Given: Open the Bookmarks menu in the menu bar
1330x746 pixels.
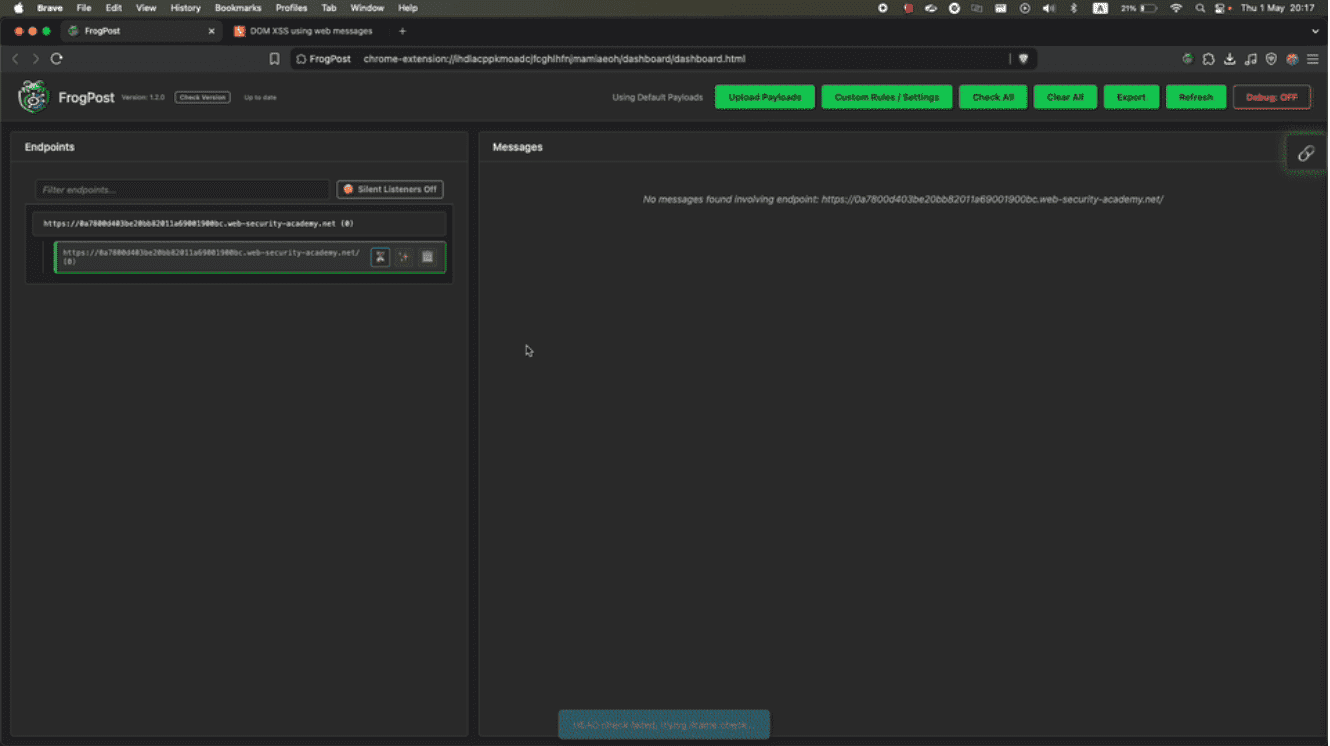Looking at the screenshot, I should tap(238, 8).
